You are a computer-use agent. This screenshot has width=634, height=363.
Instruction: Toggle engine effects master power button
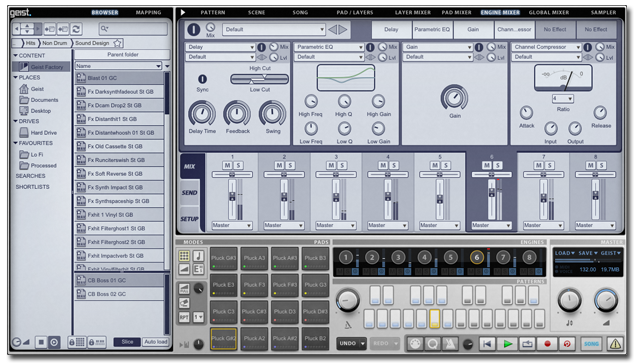[x=193, y=29]
